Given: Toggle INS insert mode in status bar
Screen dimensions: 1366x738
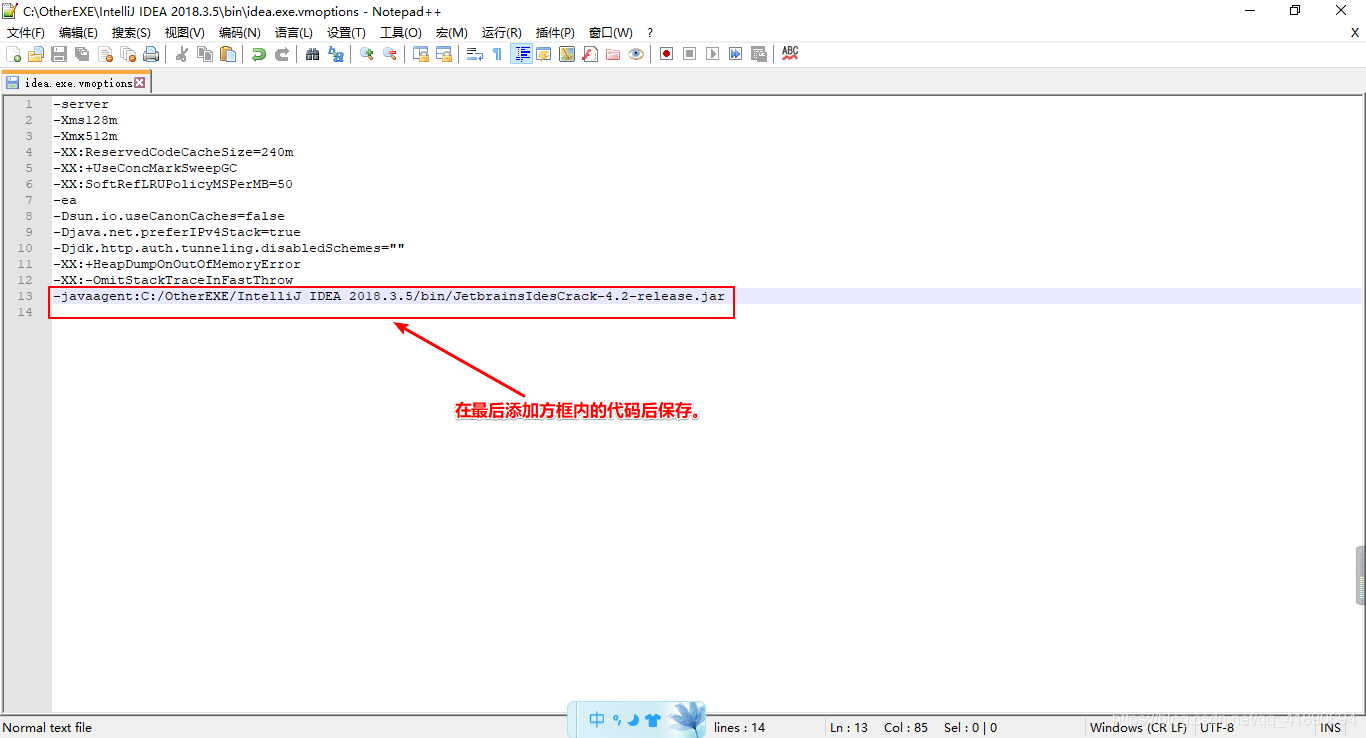Looking at the screenshot, I should click(1330, 728).
